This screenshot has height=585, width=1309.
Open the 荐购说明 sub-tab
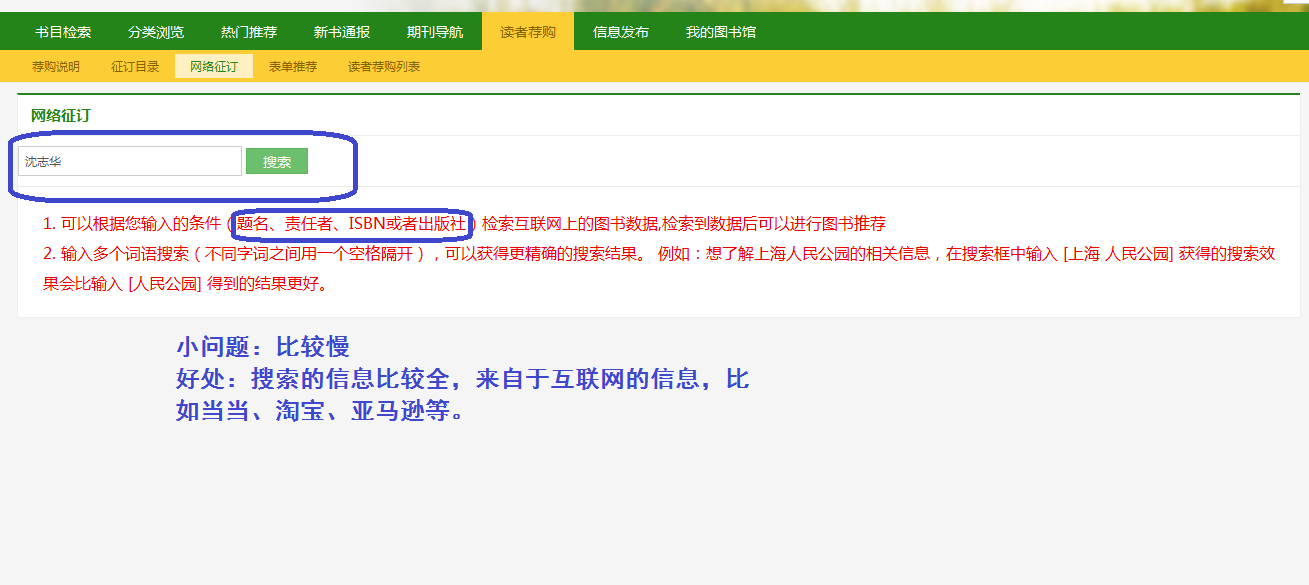click(x=56, y=67)
